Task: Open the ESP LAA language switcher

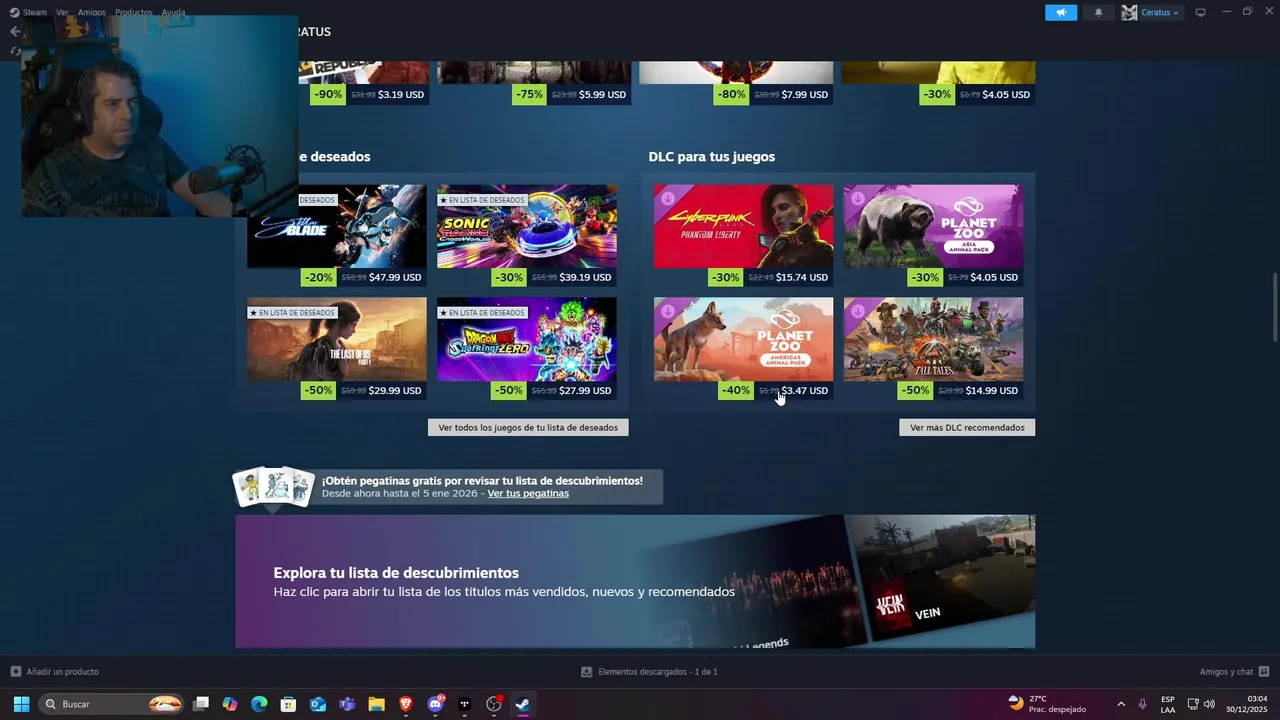Action: coord(1168,704)
